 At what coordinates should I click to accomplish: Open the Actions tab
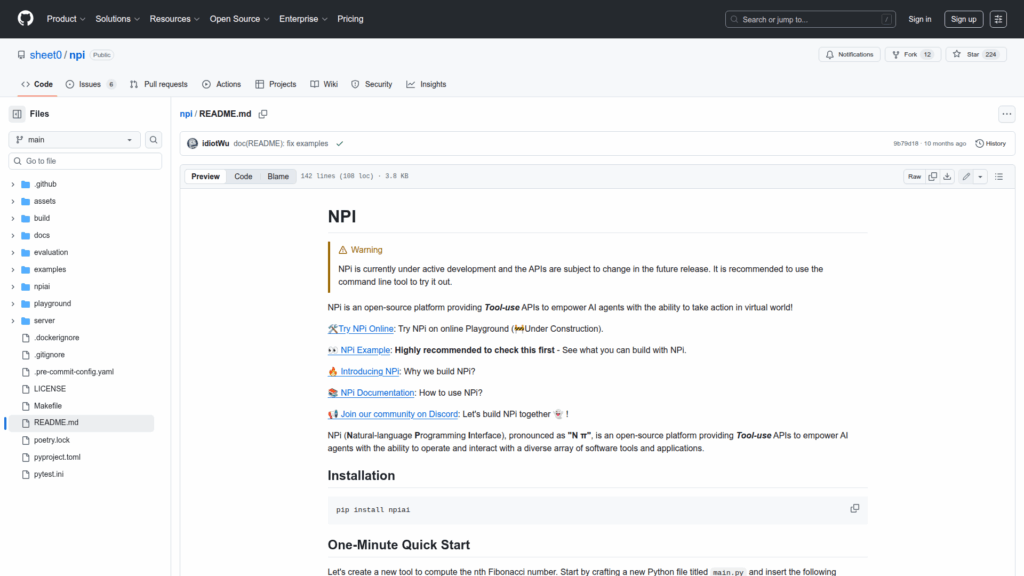click(221, 84)
